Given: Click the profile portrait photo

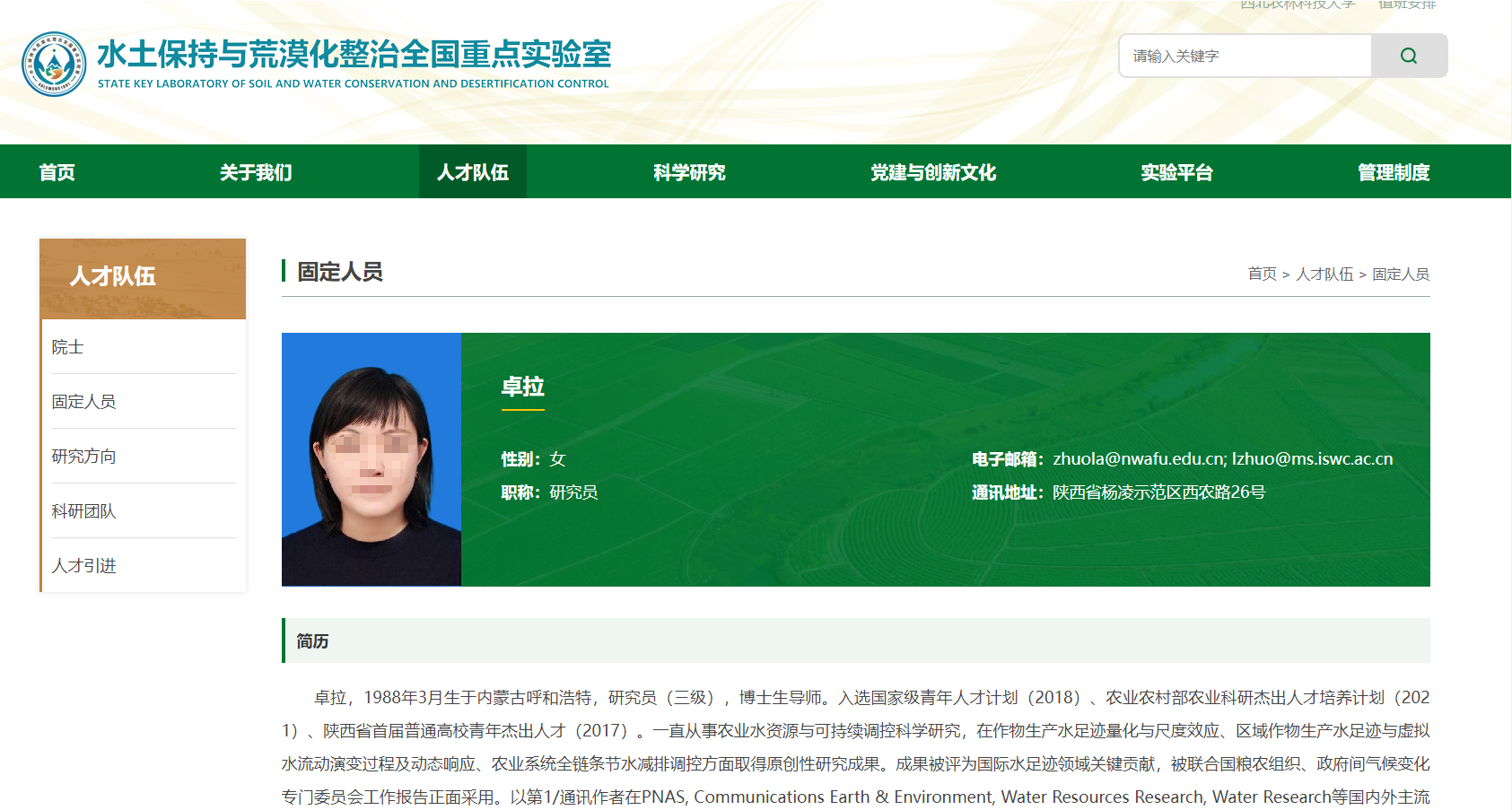Looking at the screenshot, I should point(371,459).
